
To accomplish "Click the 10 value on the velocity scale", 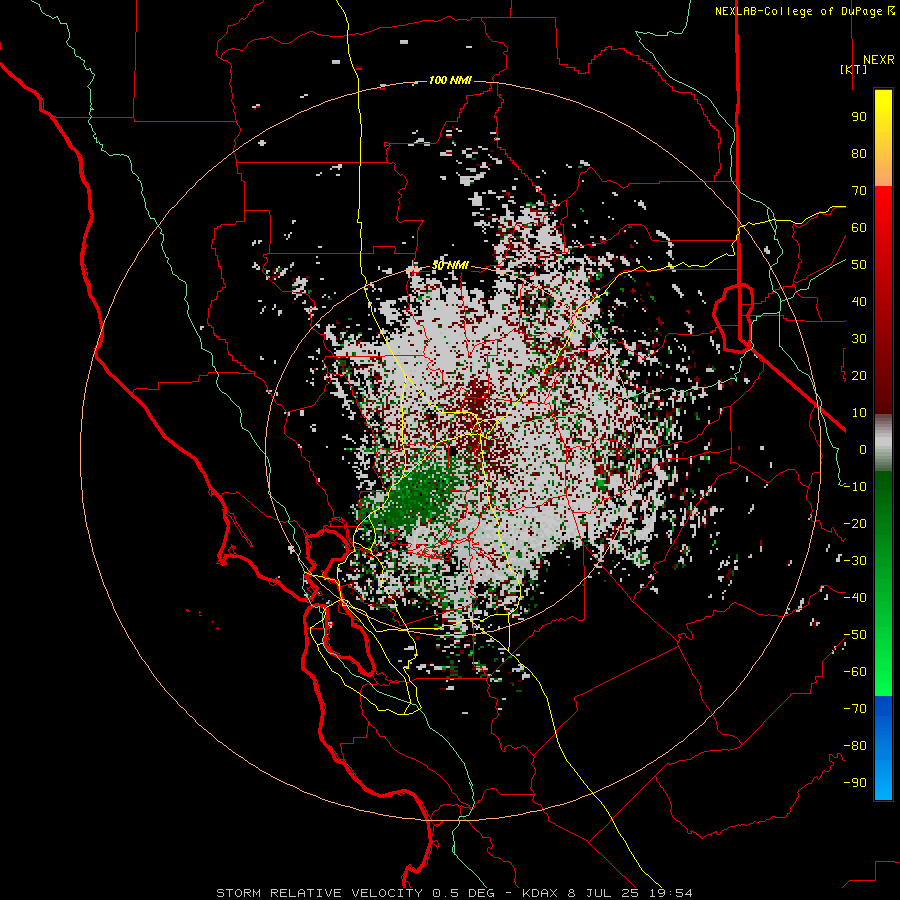I will 859,413.
